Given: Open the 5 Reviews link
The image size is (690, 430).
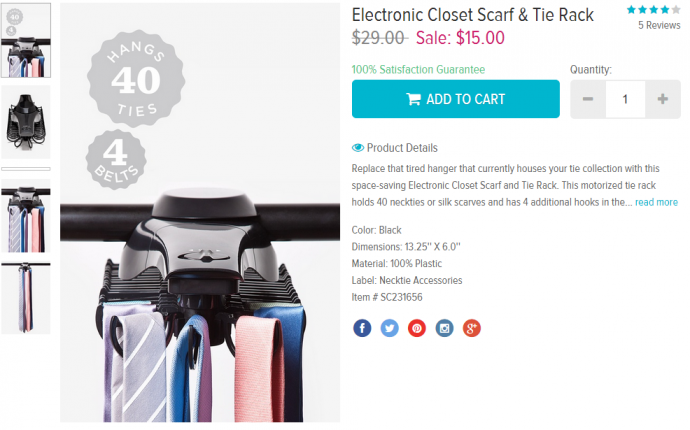Looking at the screenshot, I should [659, 26].
